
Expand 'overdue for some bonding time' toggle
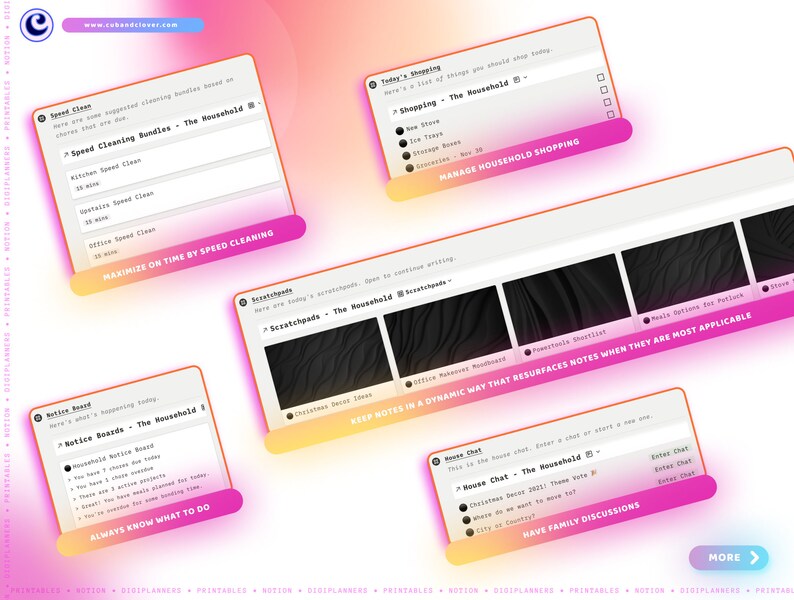click(80, 517)
